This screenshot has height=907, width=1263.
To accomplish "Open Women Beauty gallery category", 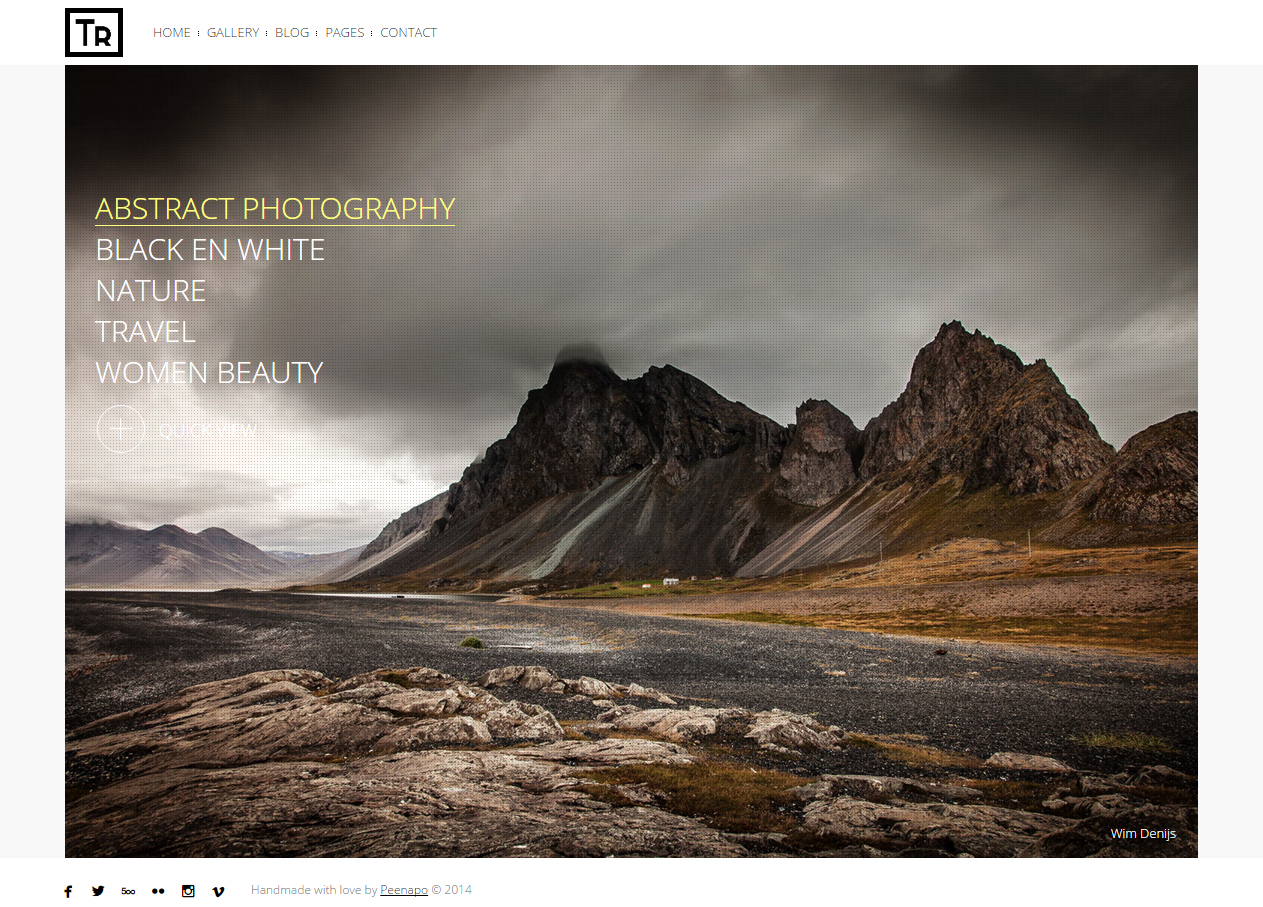I will point(209,373).
